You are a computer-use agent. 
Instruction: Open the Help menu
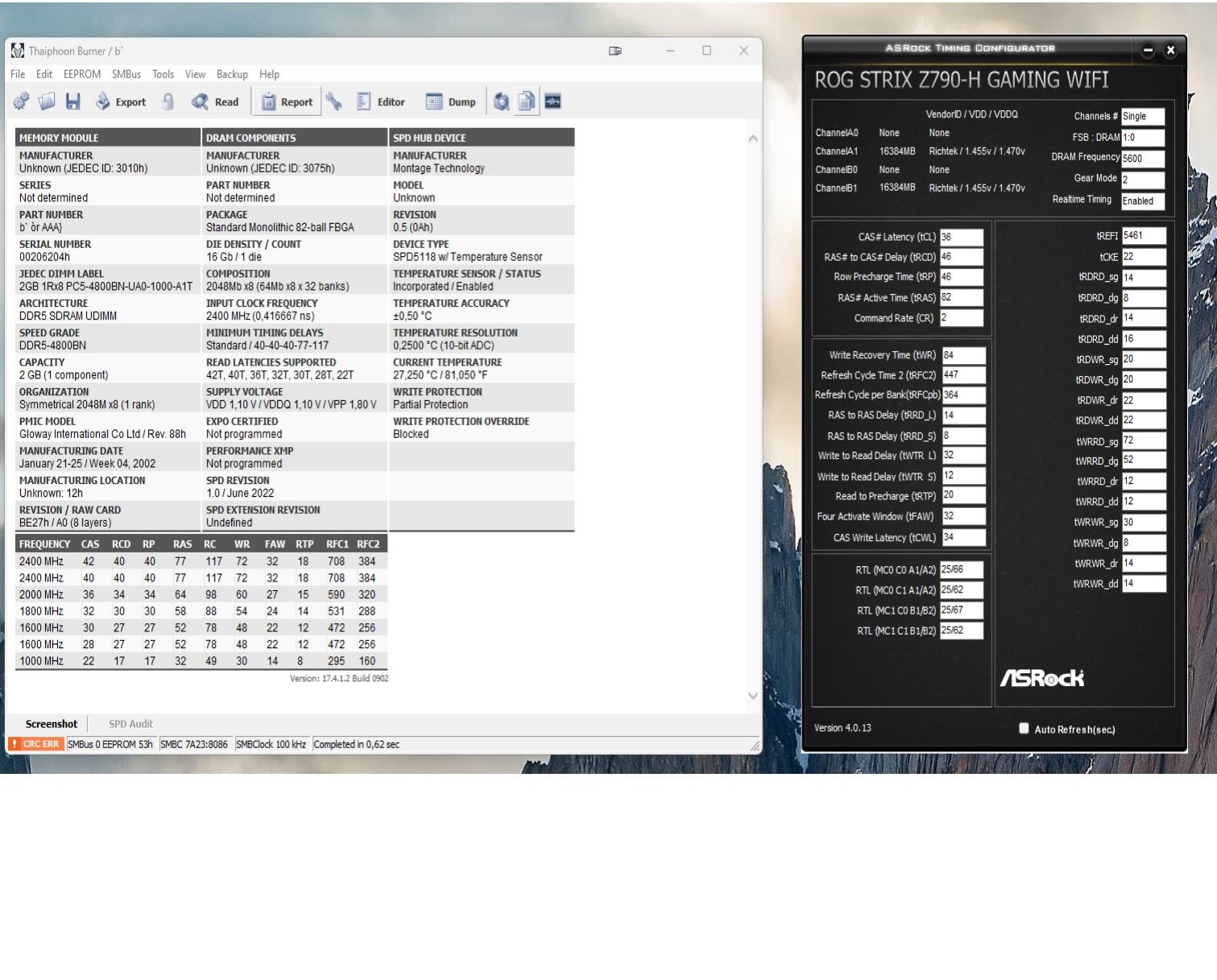pos(269,74)
